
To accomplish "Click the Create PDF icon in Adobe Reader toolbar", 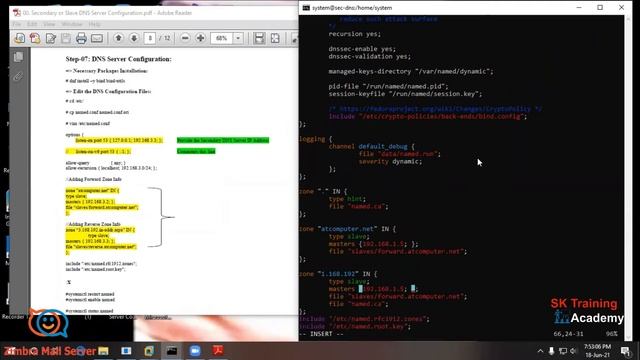I will tap(35, 38).
